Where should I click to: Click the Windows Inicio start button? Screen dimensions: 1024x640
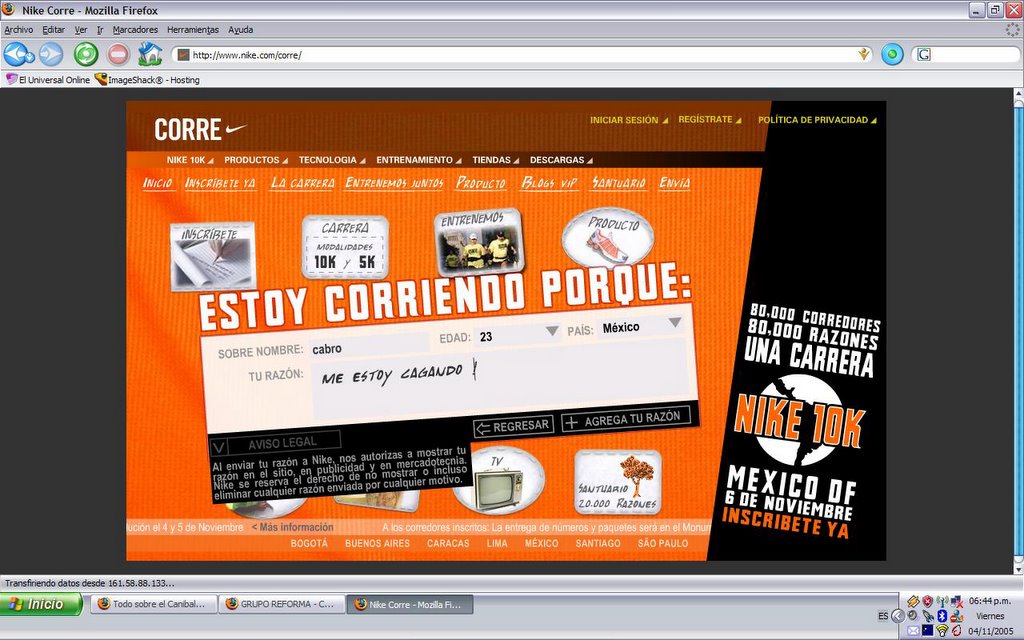pyautogui.click(x=41, y=604)
